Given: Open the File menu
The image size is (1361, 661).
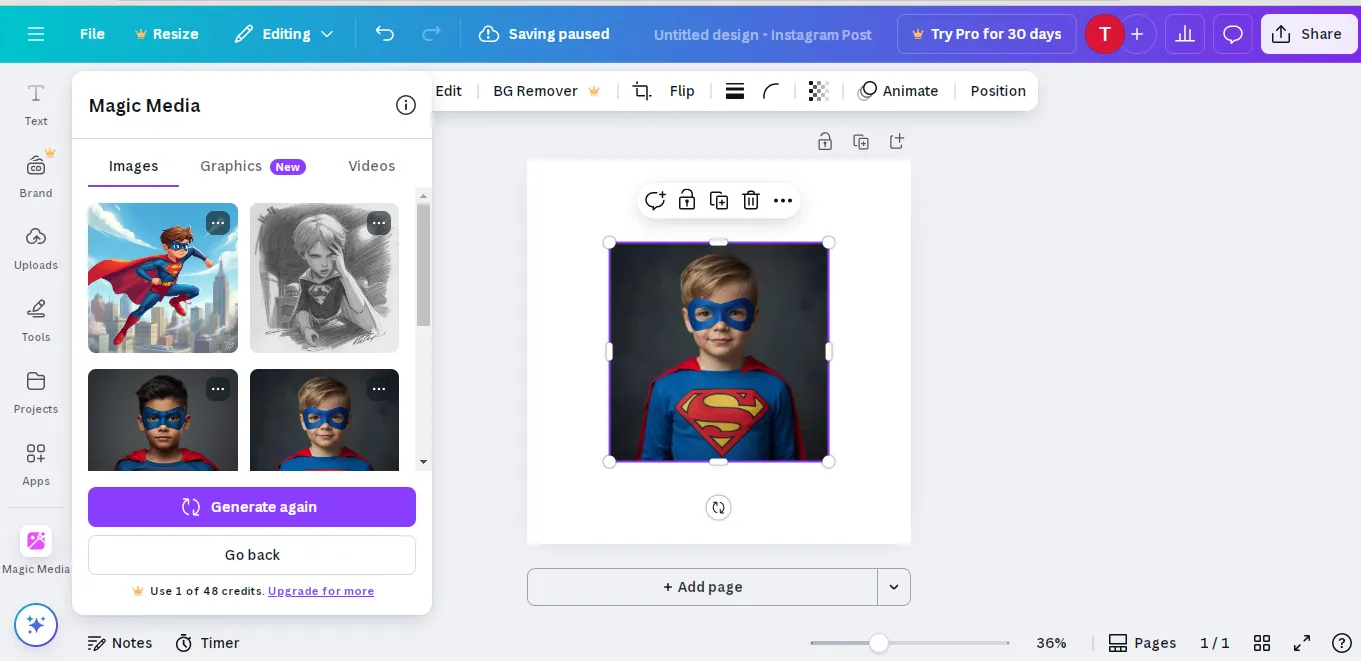Looking at the screenshot, I should pos(92,34).
